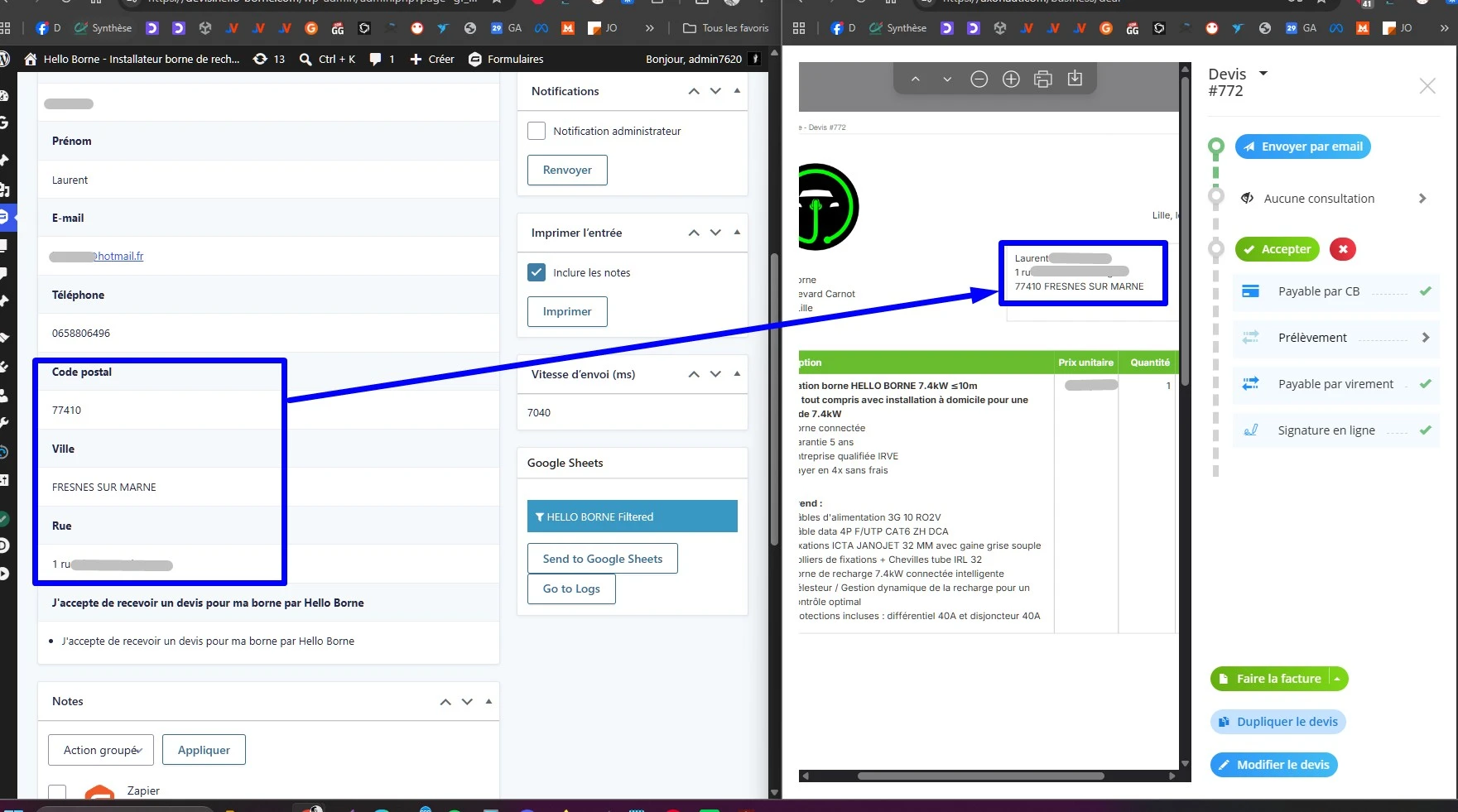
Task: Open GA calendar bookmark in left browser
Action: click(506, 28)
